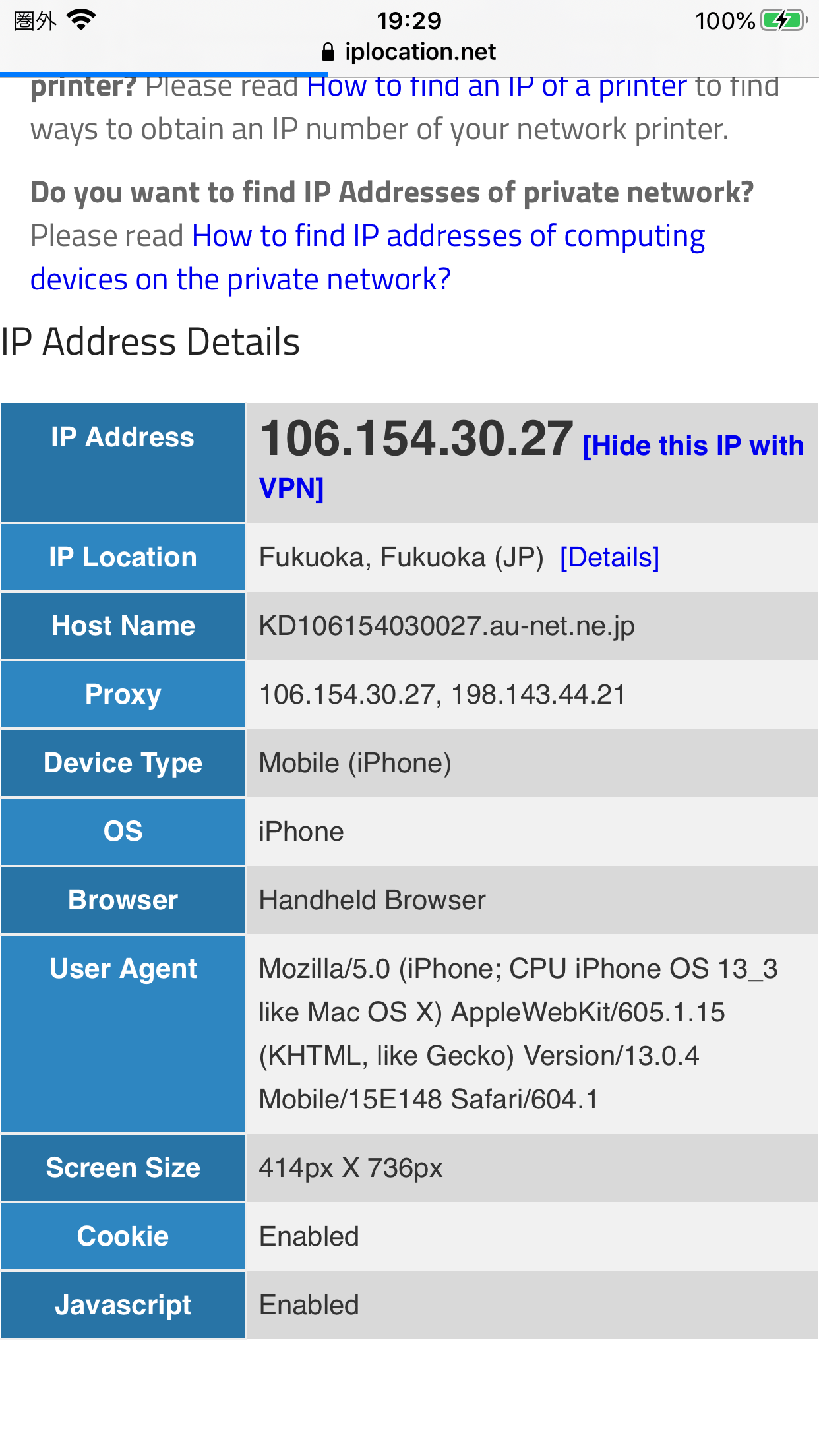Tap the IP Address header cell
The height and width of the screenshot is (1456, 819).
point(123,438)
